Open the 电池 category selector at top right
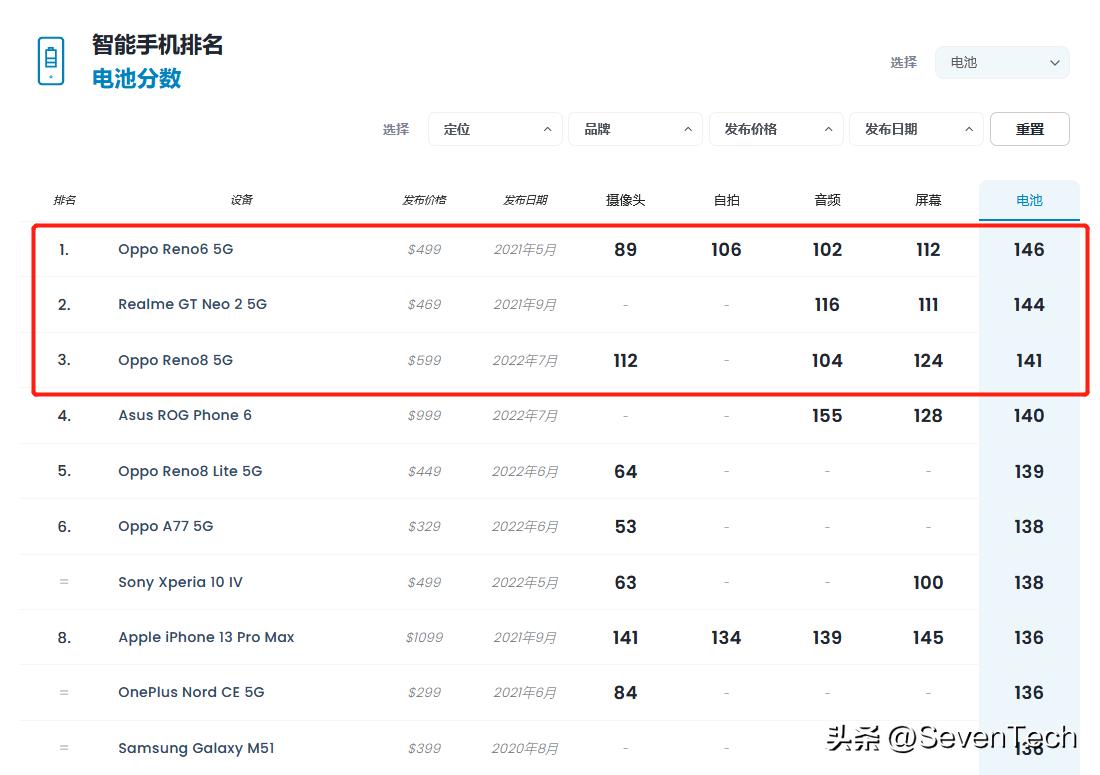 (1000, 62)
